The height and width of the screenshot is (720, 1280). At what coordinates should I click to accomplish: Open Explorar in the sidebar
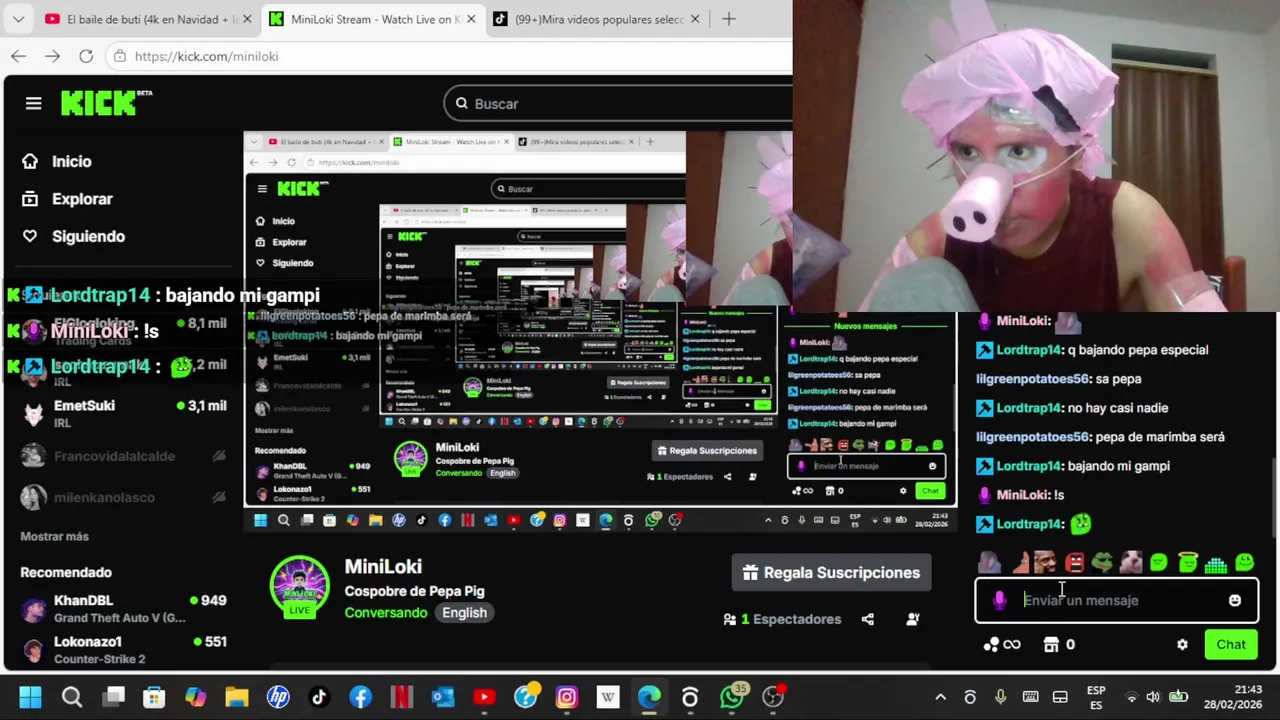pos(68,199)
